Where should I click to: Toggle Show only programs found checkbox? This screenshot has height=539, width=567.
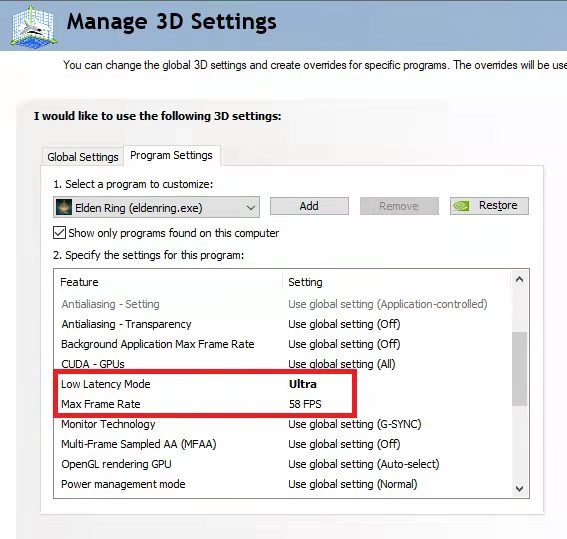(59, 233)
